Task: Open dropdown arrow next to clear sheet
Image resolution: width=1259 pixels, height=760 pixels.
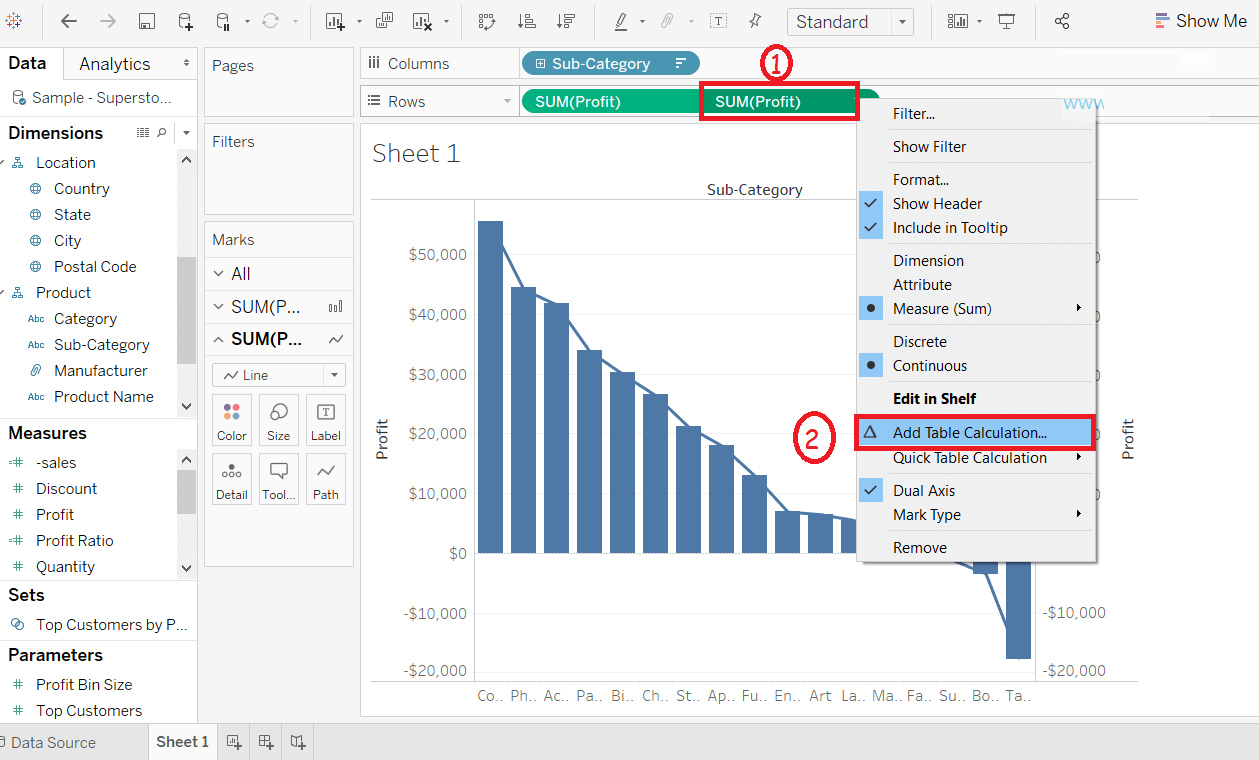Action: coord(446,21)
